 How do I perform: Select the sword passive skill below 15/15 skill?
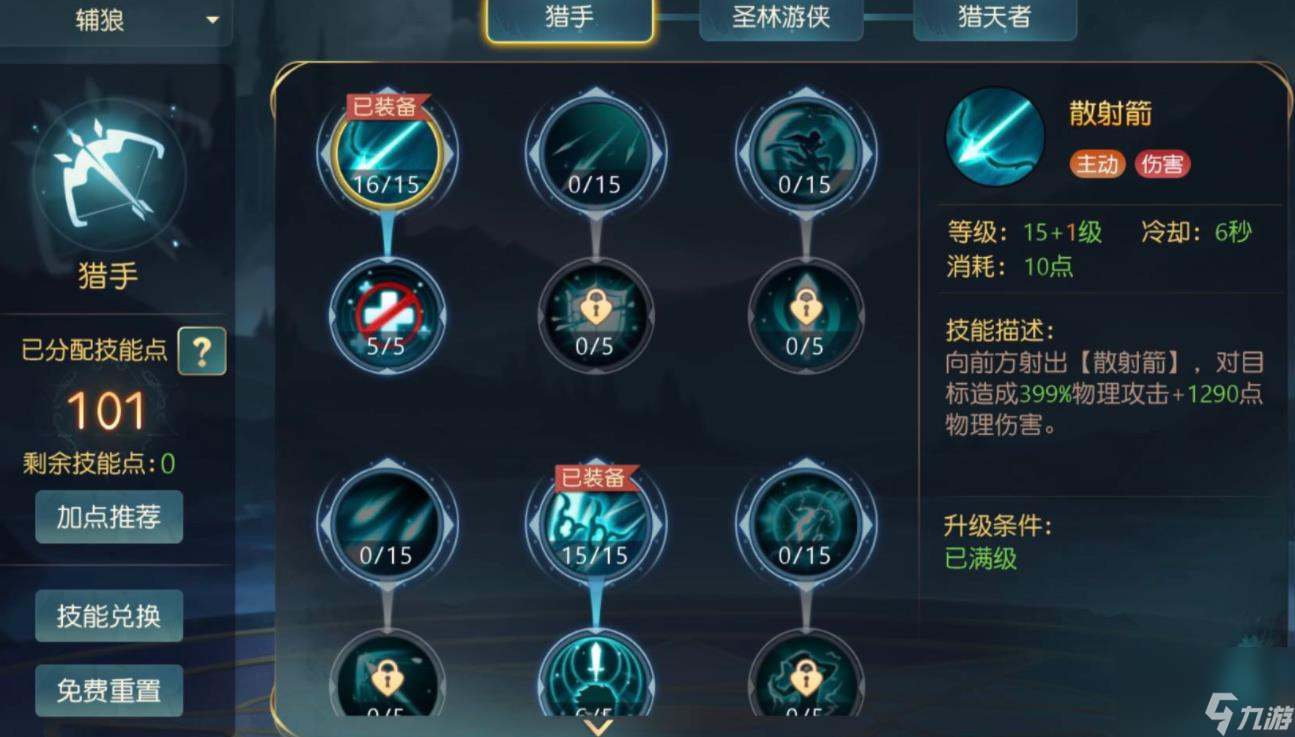click(x=595, y=675)
